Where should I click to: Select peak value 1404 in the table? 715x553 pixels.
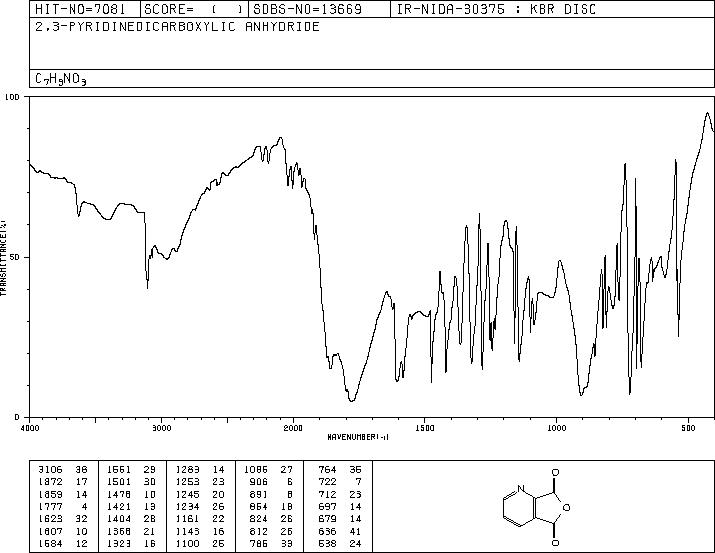coord(119,519)
